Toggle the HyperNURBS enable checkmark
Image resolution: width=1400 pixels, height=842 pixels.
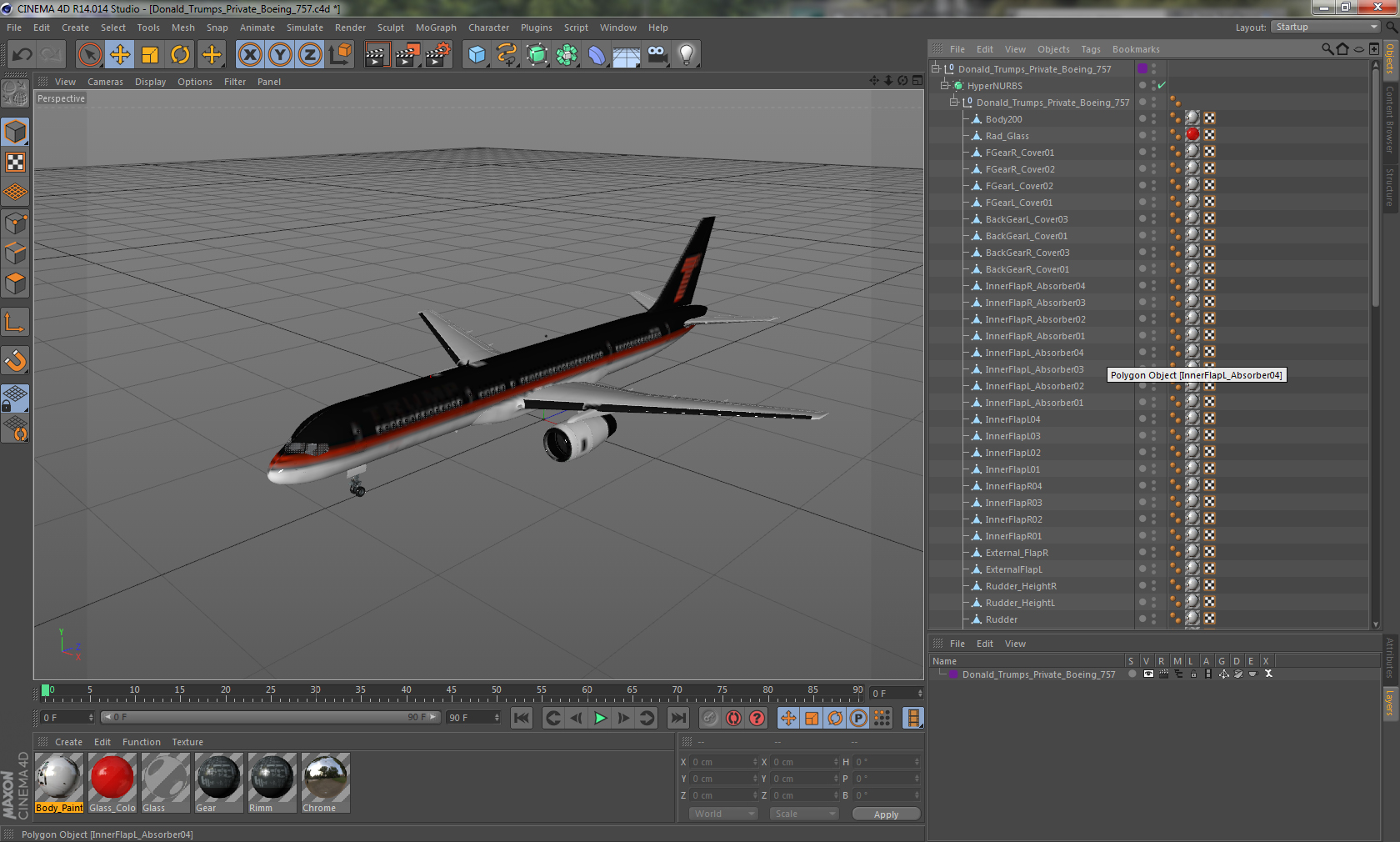pos(1162,85)
